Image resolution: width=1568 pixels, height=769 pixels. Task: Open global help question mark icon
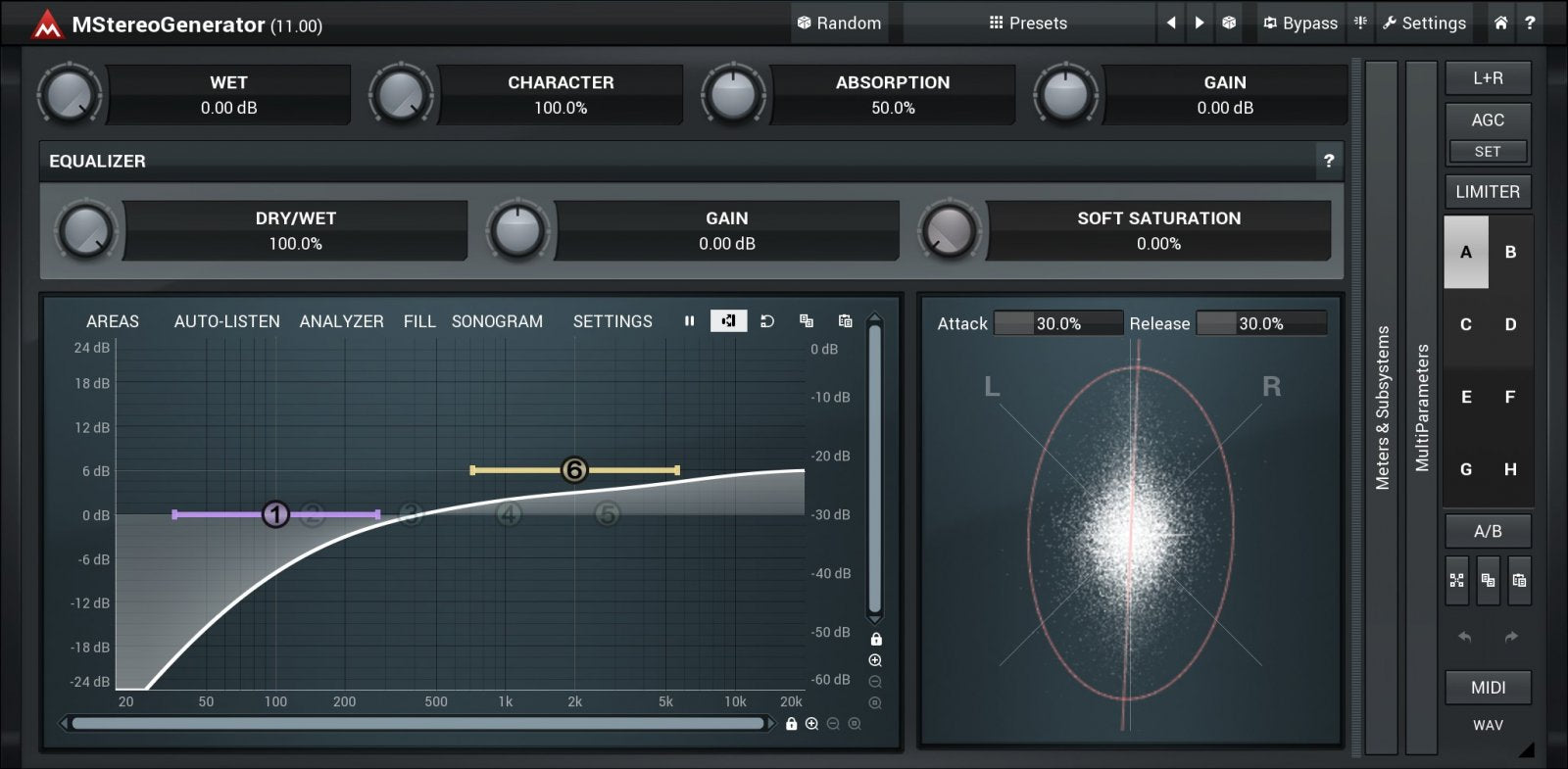(1530, 23)
